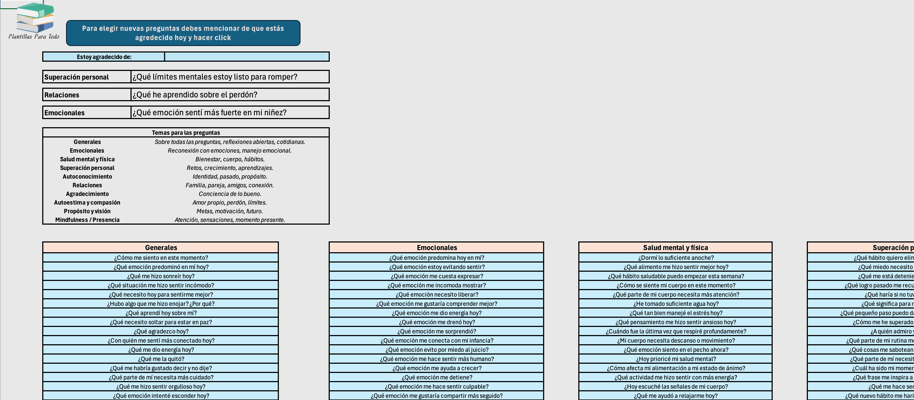Click the 'Salud mental y física' orange column header
This screenshot has width=914, height=400.
675,248
